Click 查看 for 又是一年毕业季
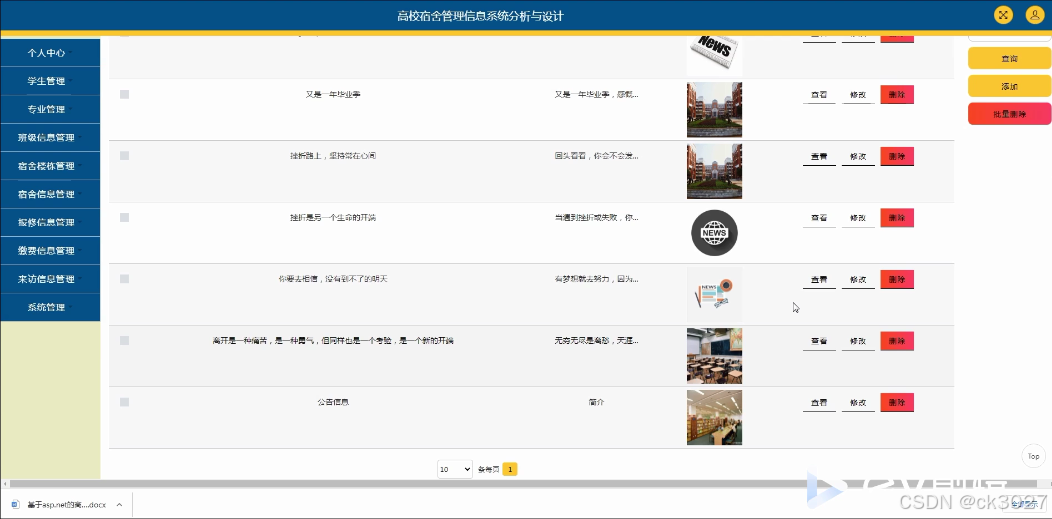 pos(819,95)
